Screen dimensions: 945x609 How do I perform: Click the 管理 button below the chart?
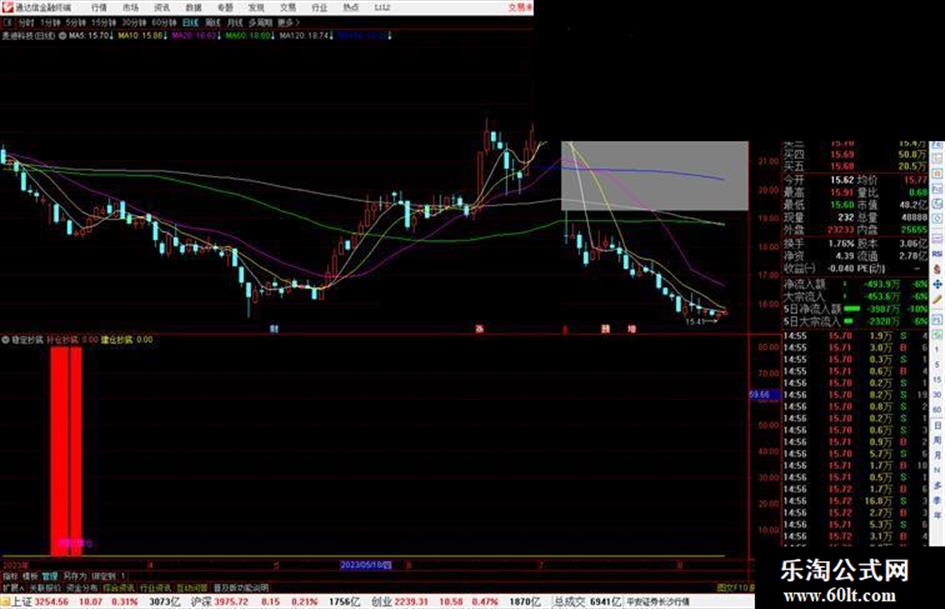[x=50, y=576]
